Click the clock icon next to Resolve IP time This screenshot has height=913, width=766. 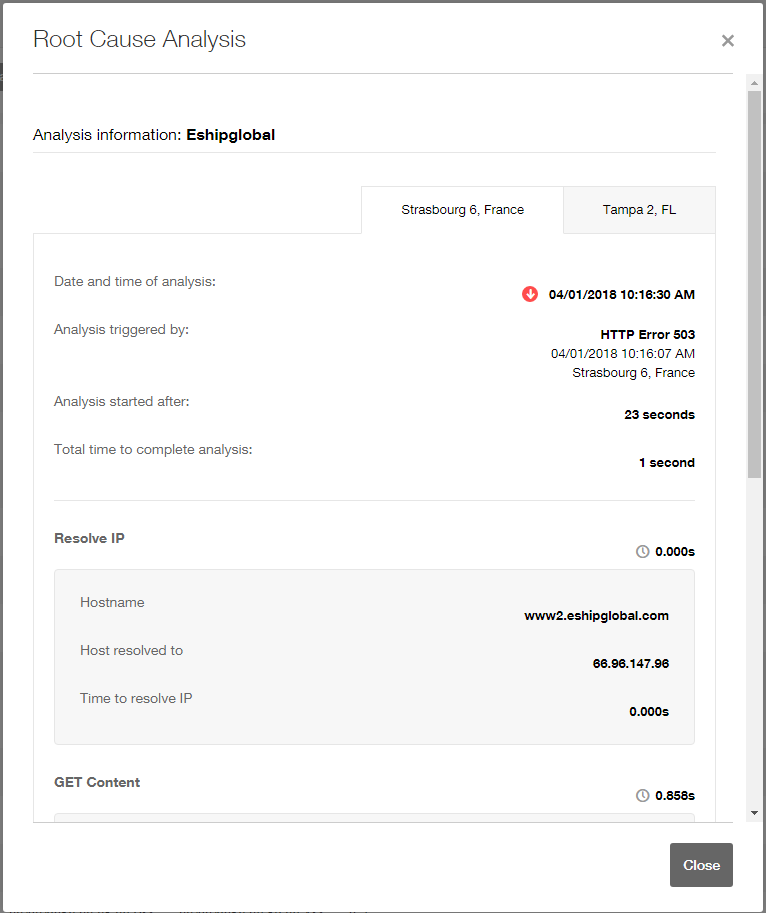(643, 551)
